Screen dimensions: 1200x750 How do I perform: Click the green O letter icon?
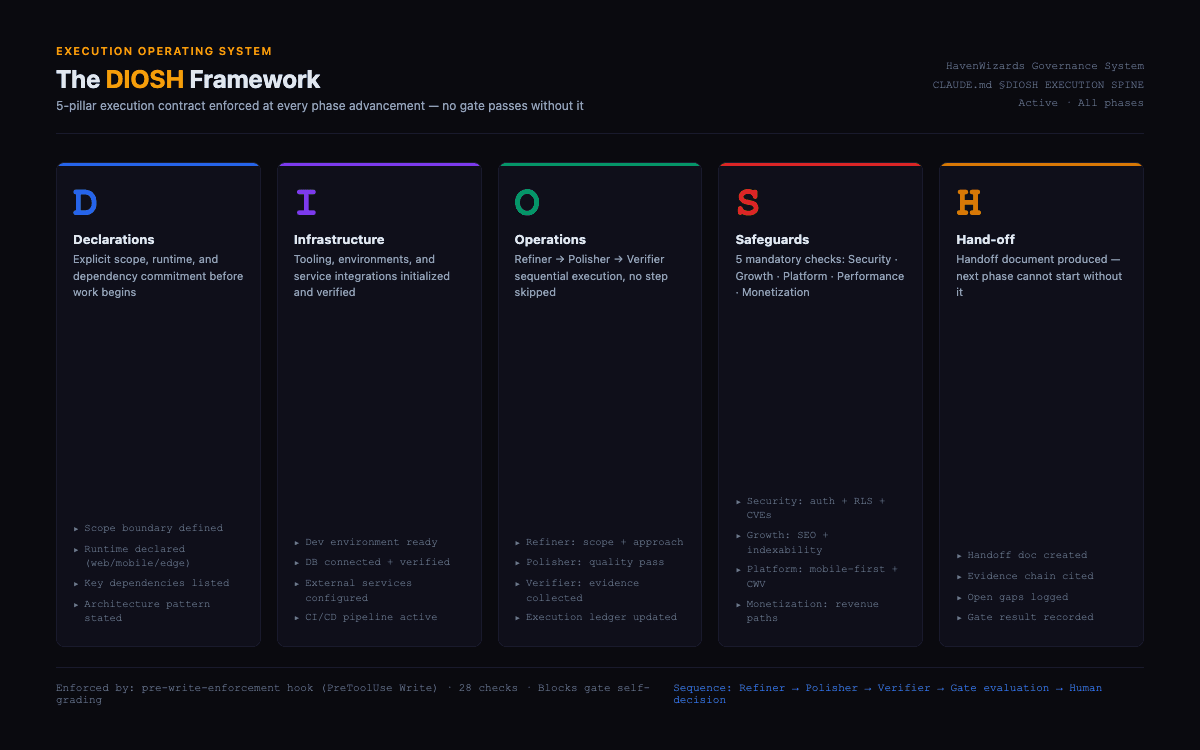pos(527,203)
